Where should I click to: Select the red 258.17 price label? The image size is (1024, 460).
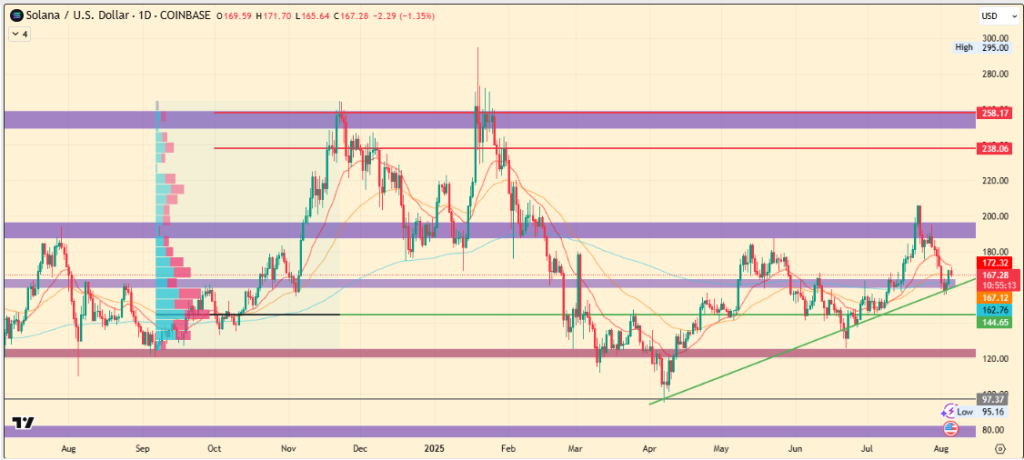996,113
